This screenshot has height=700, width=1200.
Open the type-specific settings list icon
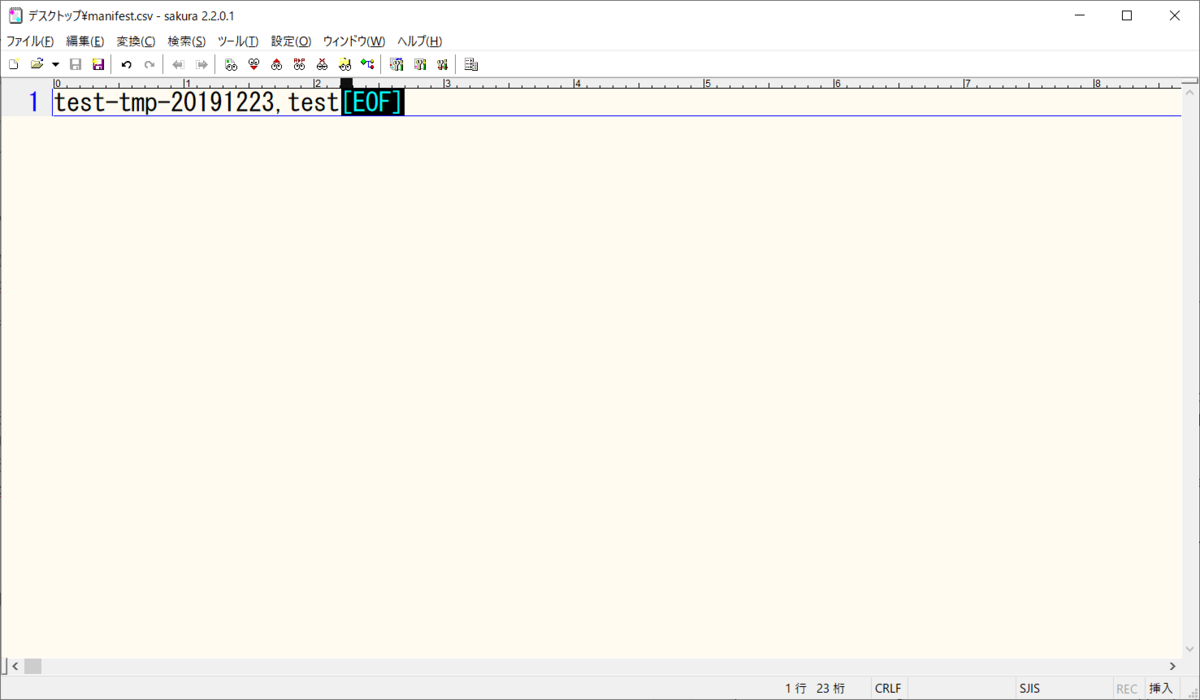tap(397, 64)
